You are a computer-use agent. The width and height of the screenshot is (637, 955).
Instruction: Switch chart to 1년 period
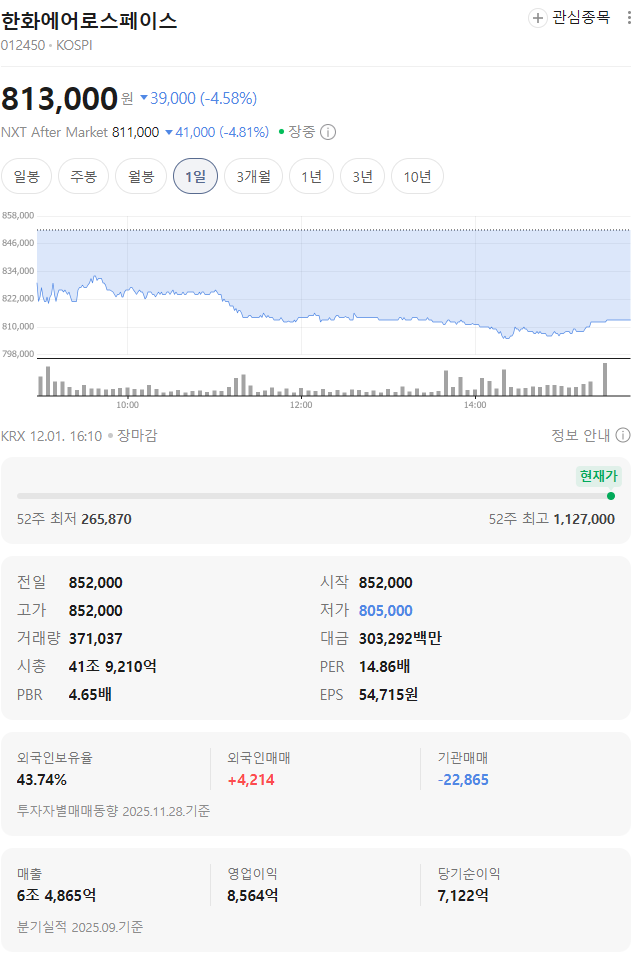[311, 177]
